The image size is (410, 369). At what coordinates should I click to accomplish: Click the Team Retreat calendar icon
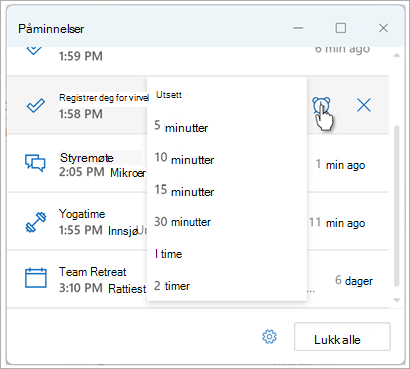coord(36,278)
